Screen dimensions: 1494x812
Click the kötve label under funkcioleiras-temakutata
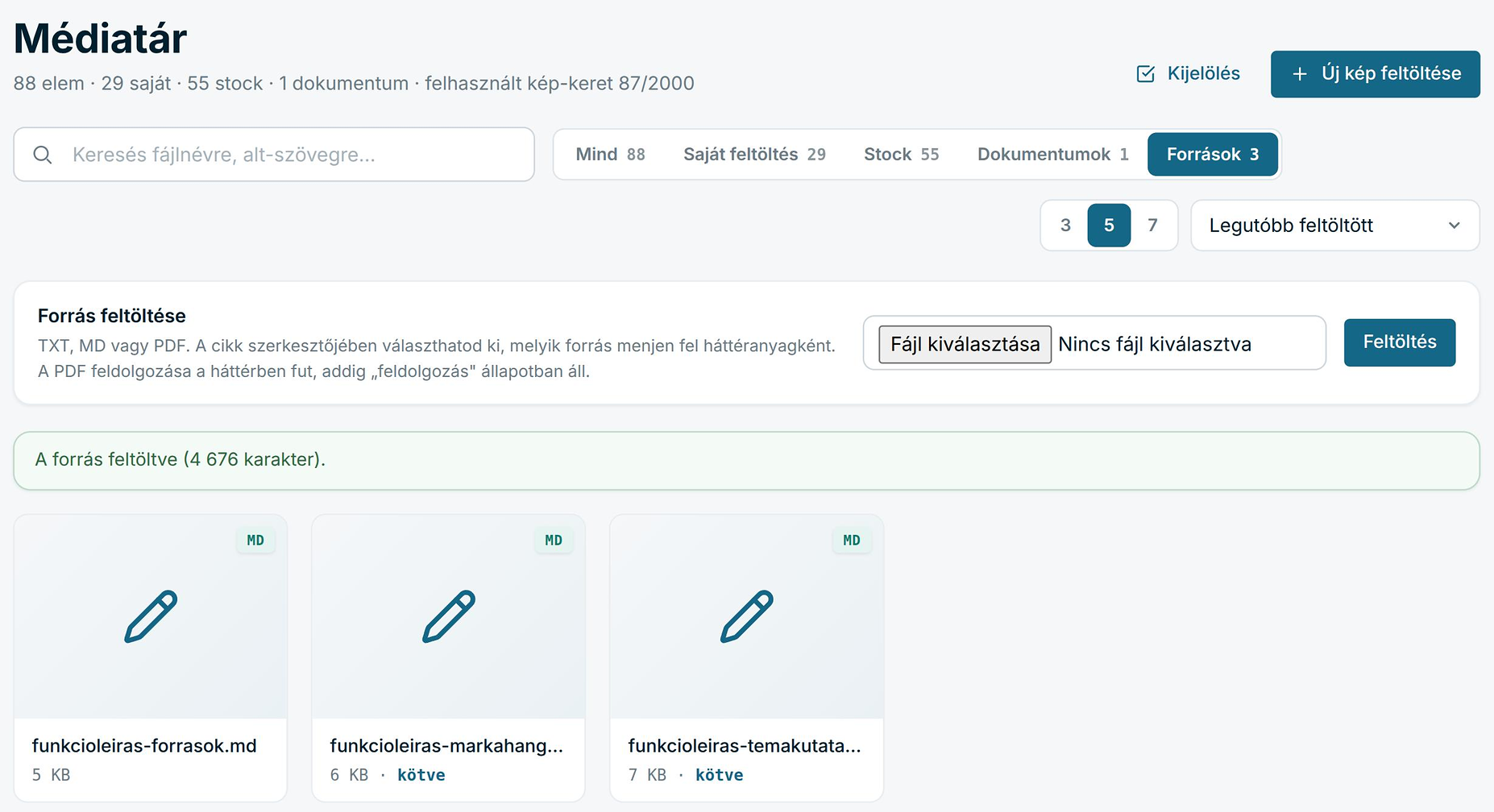point(720,775)
